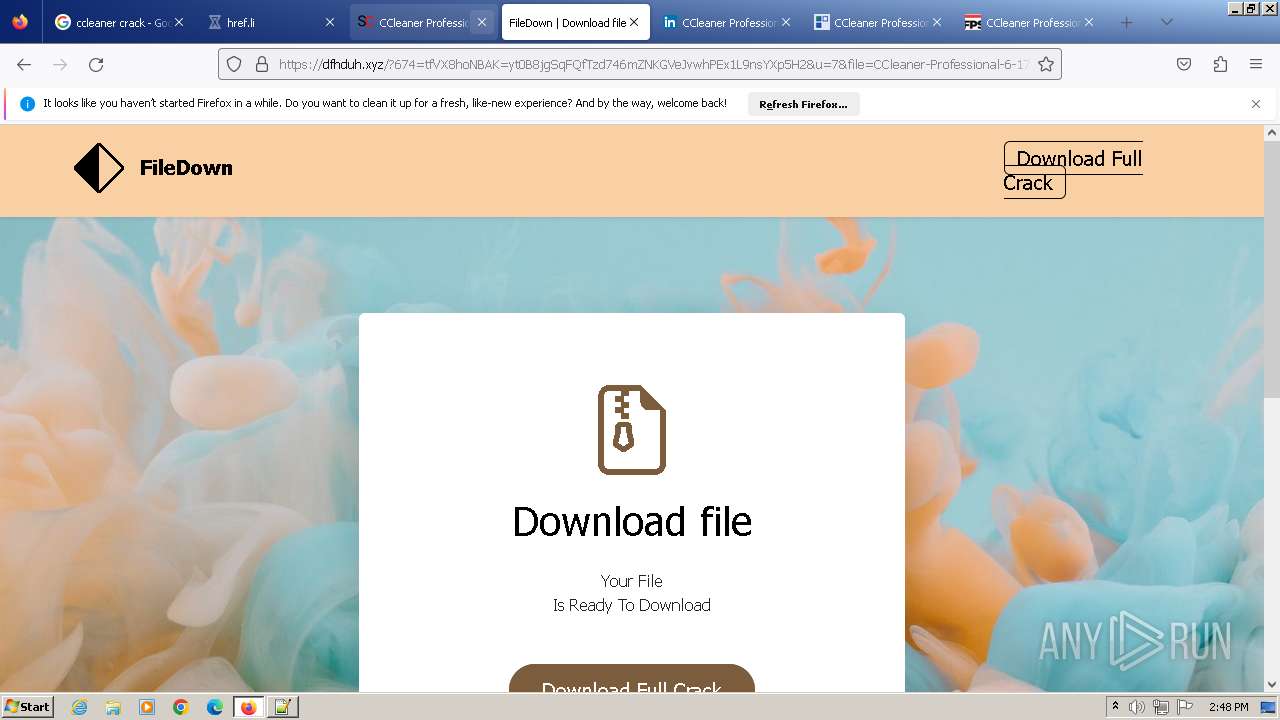Select the FileDown Download file tab
This screenshot has height=720, width=1280.
(574, 22)
